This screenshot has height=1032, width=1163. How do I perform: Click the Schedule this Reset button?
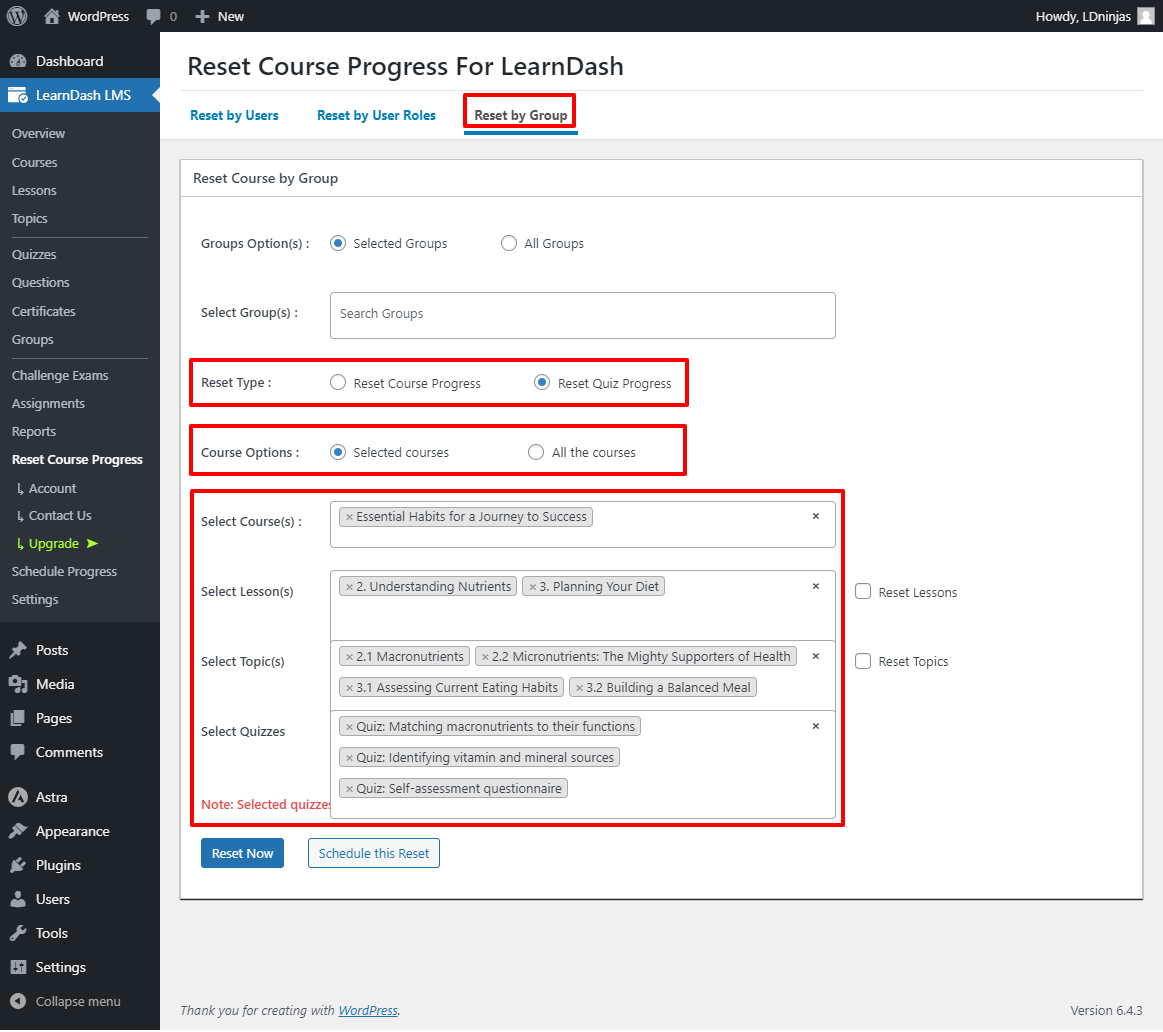[x=374, y=854]
